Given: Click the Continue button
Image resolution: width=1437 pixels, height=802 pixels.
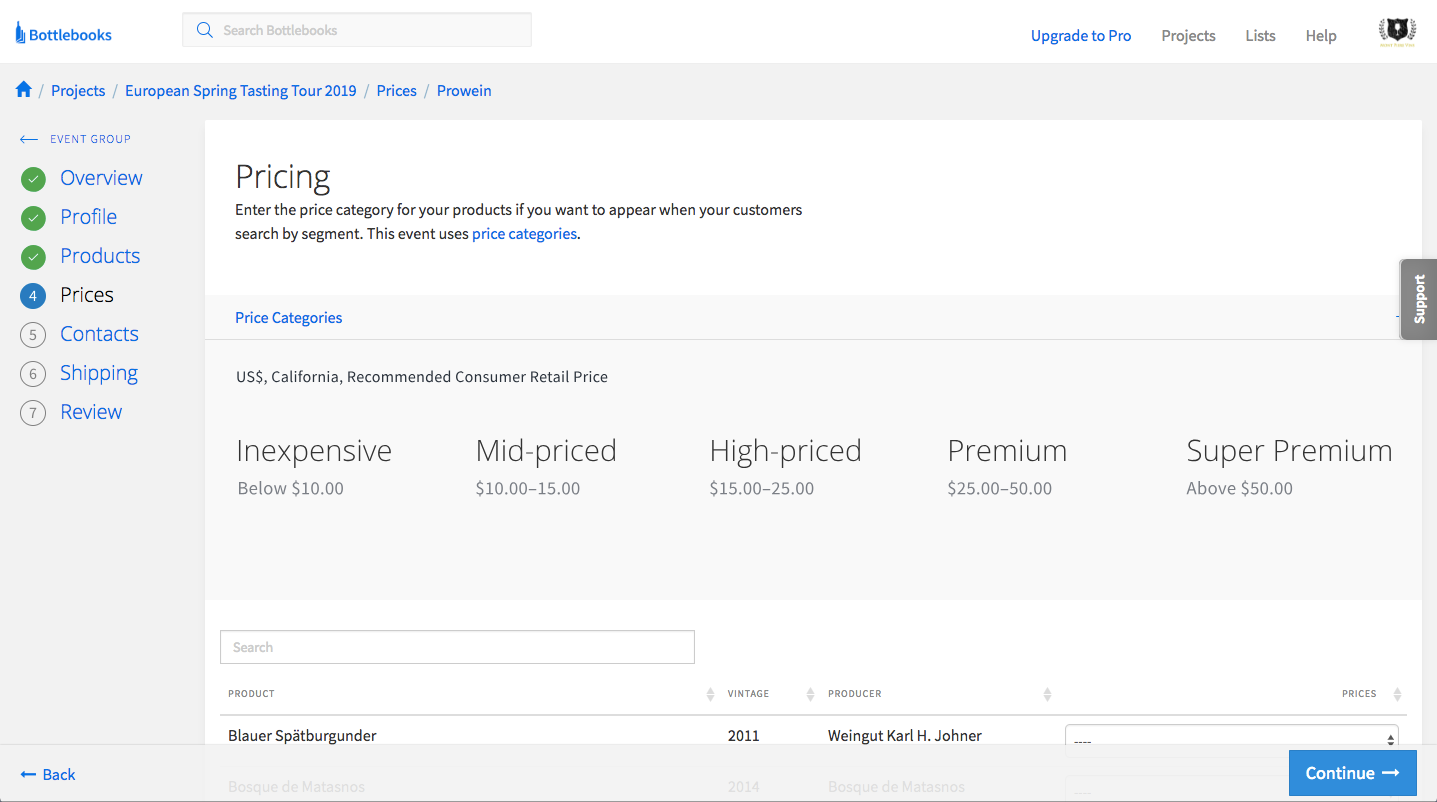Looking at the screenshot, I should 1352,773.
